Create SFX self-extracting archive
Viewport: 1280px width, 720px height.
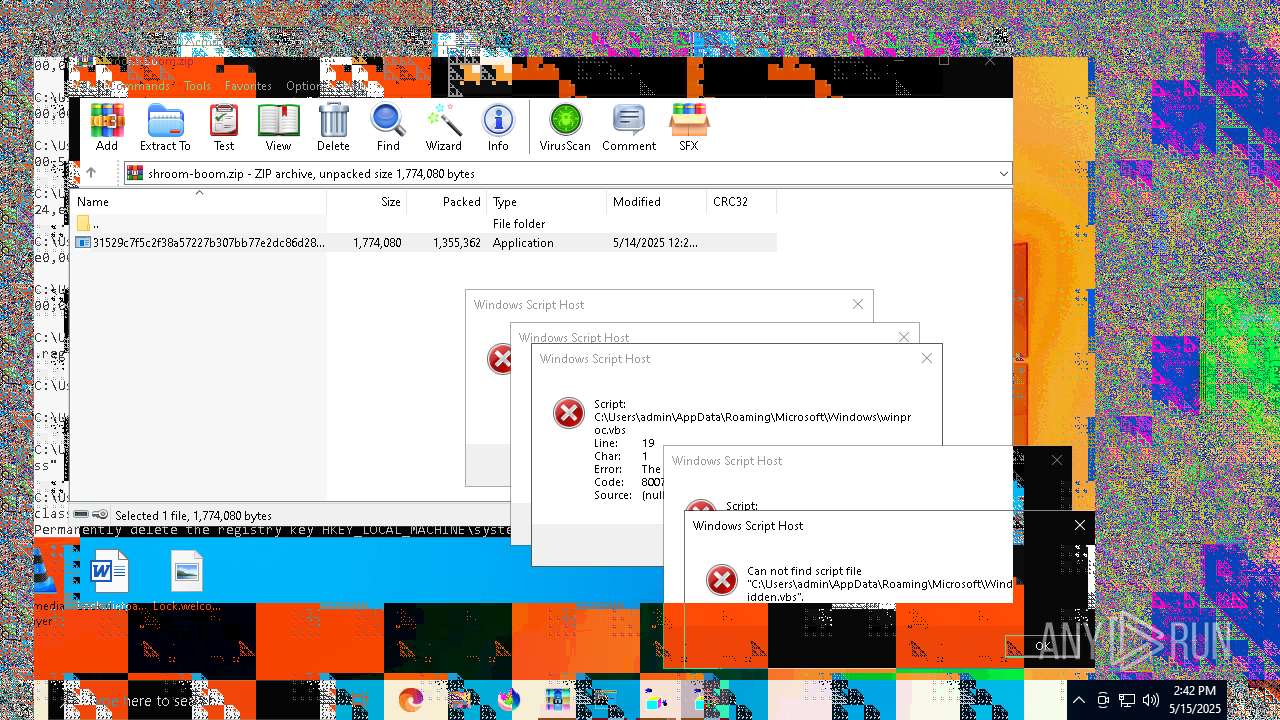click(x=688, y=127)
